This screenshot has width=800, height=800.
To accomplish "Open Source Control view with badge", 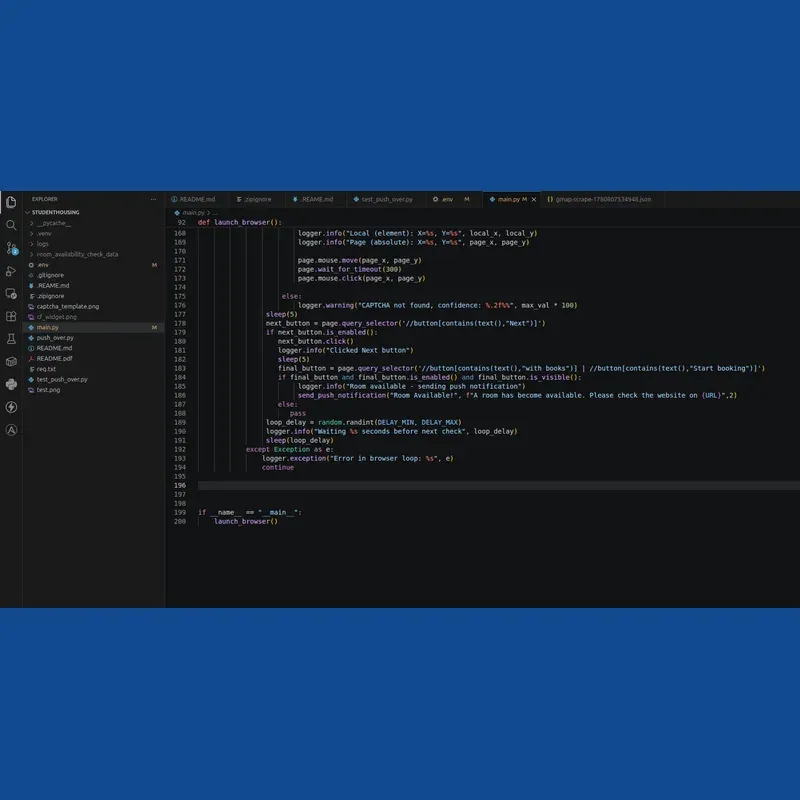I will point(11,248).
